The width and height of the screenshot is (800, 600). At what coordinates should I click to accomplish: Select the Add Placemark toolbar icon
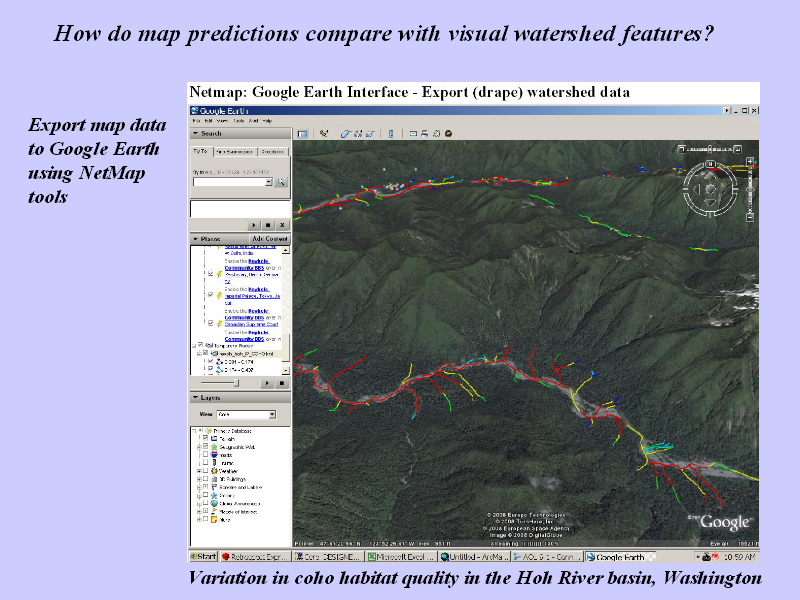coord(323,134)
